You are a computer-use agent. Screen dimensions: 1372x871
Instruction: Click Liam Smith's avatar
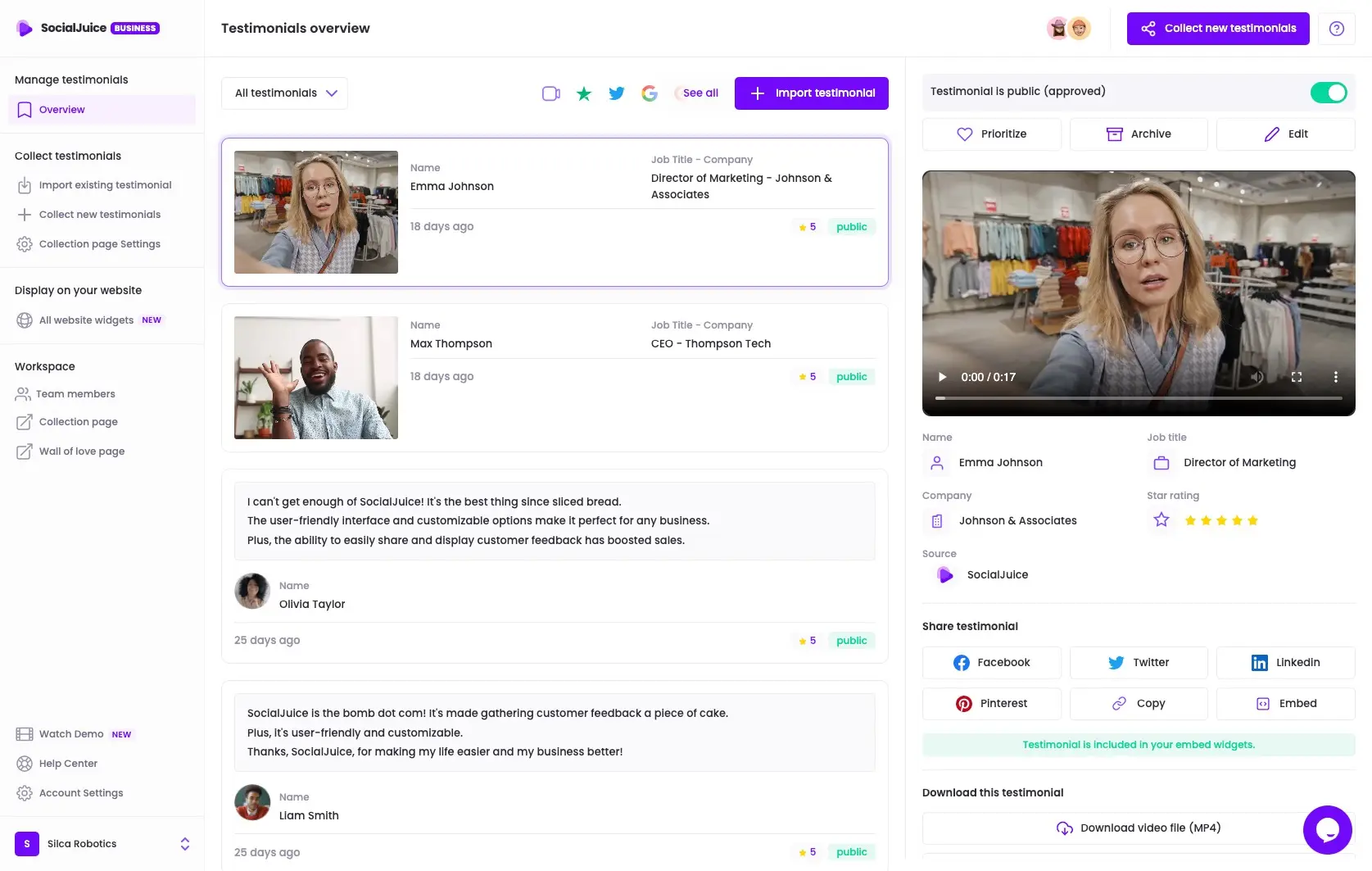pyautogui.click(x=252, y=802)
